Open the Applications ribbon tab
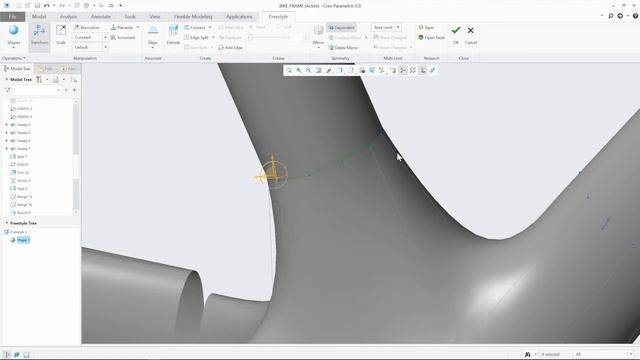This screenshot has width=640, height=360. point(239,16)
